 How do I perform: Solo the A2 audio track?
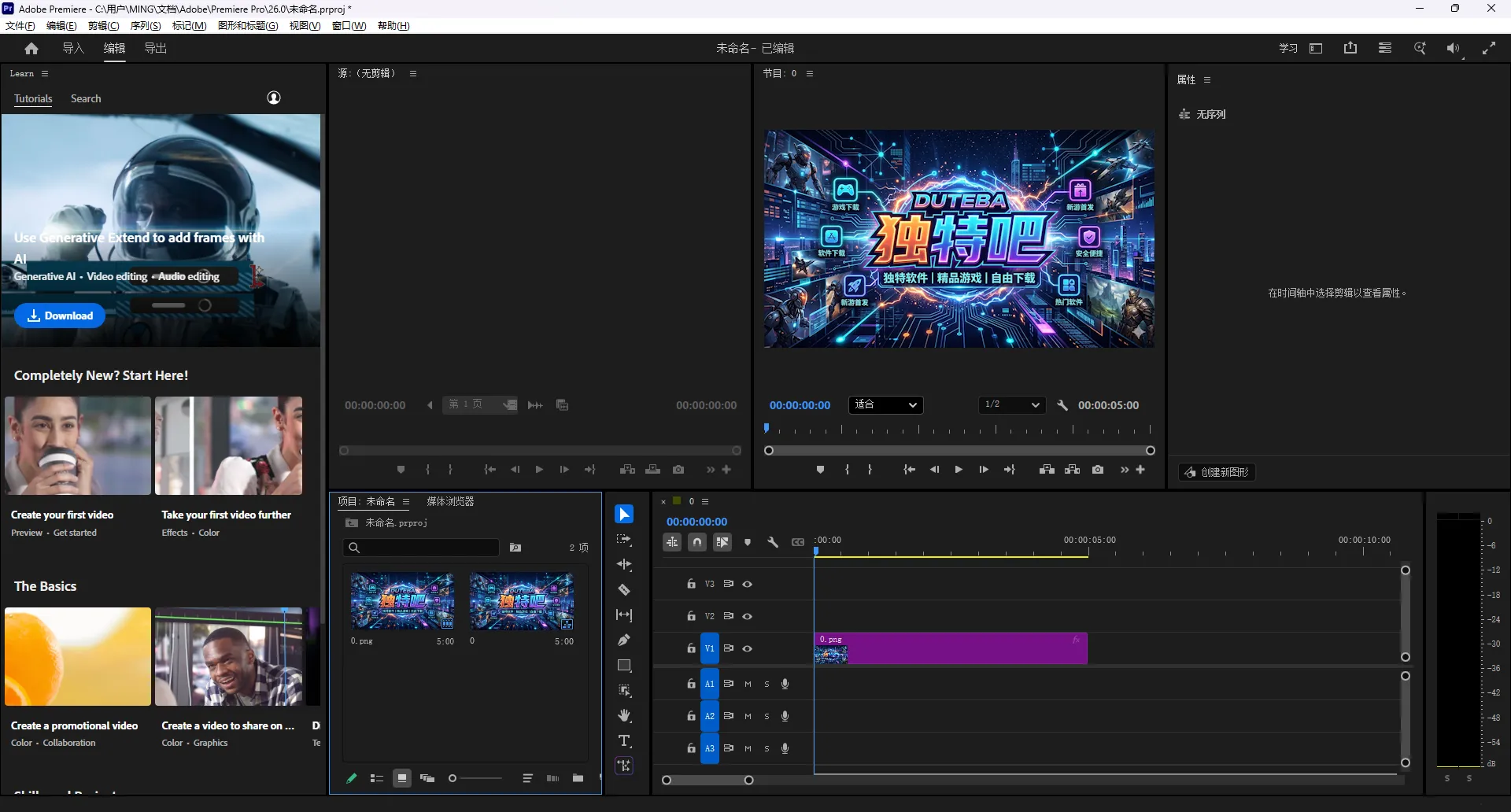(x=767, y=716)
